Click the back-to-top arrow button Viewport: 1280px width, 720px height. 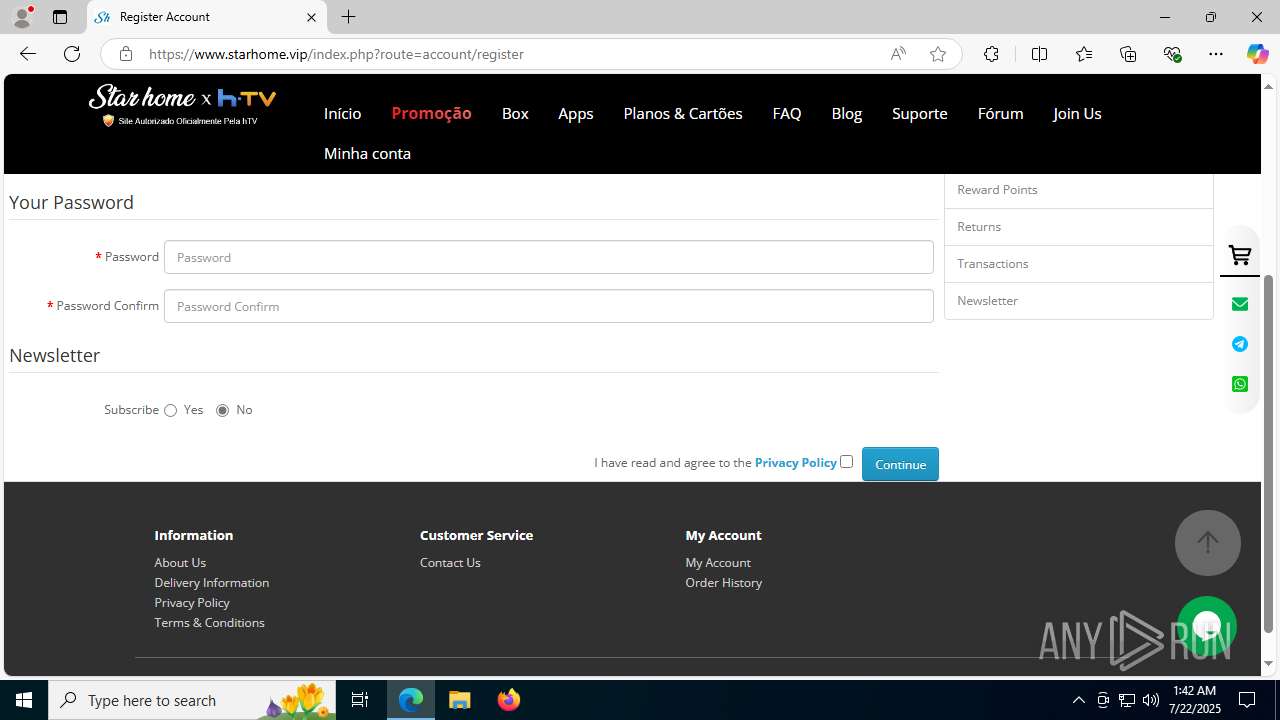(x=1208, y=543)
